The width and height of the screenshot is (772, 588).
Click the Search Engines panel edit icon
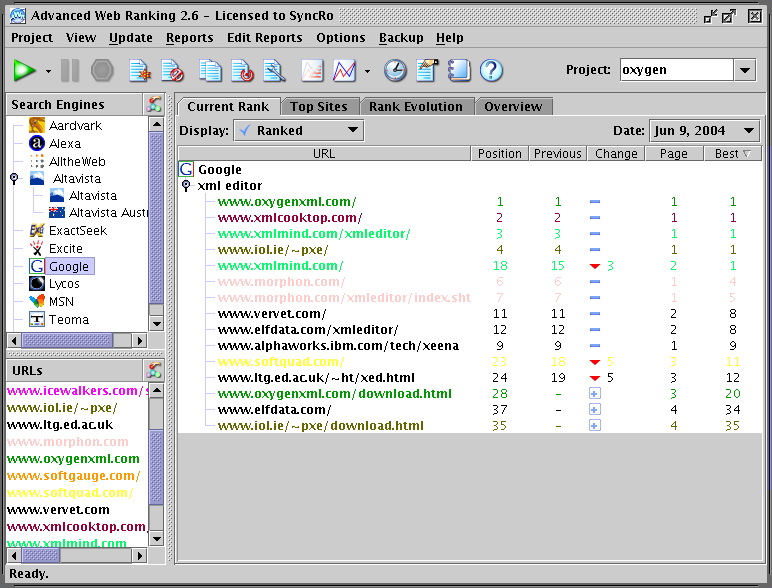(154, 104)
